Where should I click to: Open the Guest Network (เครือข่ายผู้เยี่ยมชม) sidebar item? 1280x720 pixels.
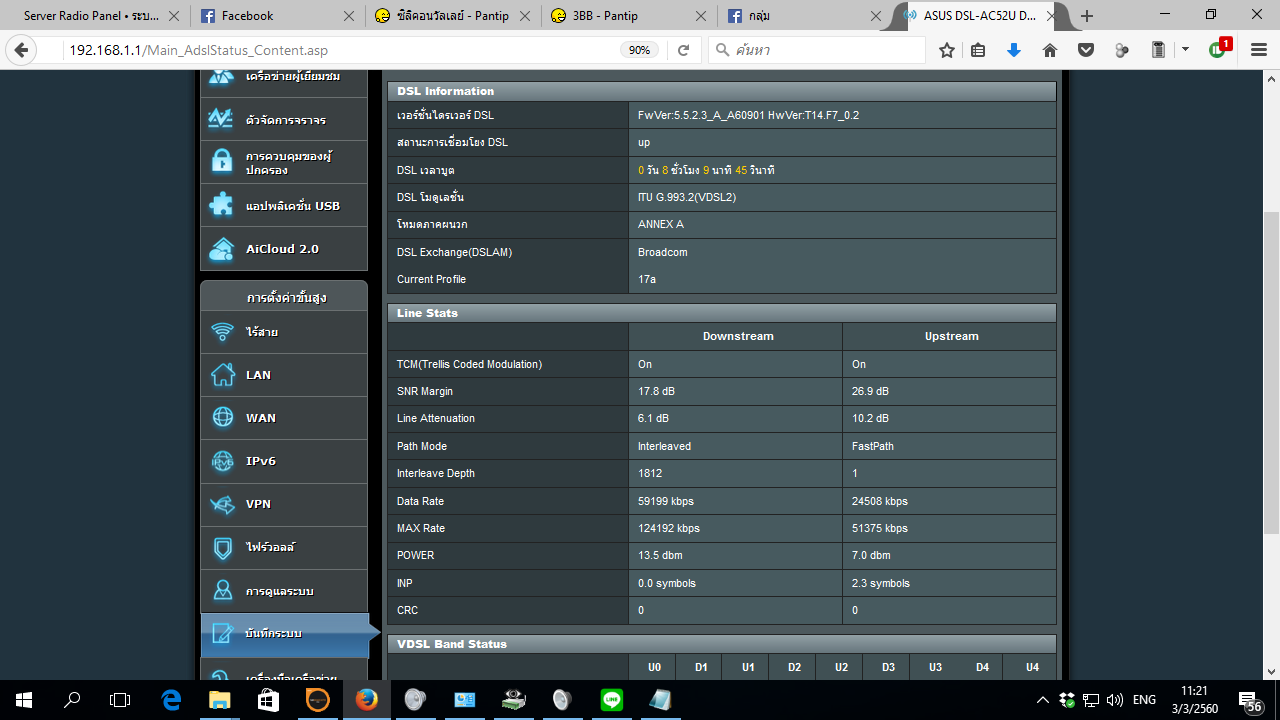tap(284, 82)
